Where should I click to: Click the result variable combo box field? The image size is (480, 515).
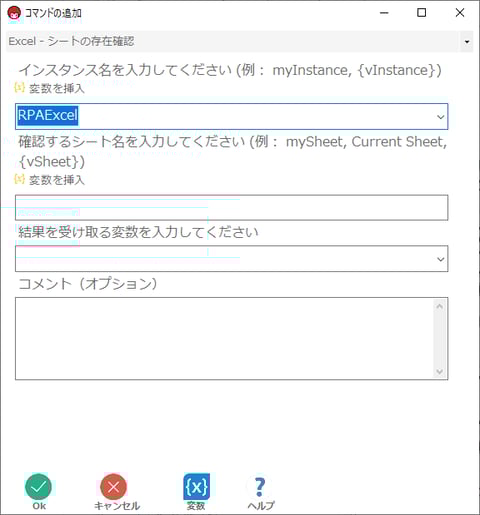(231, 259)
